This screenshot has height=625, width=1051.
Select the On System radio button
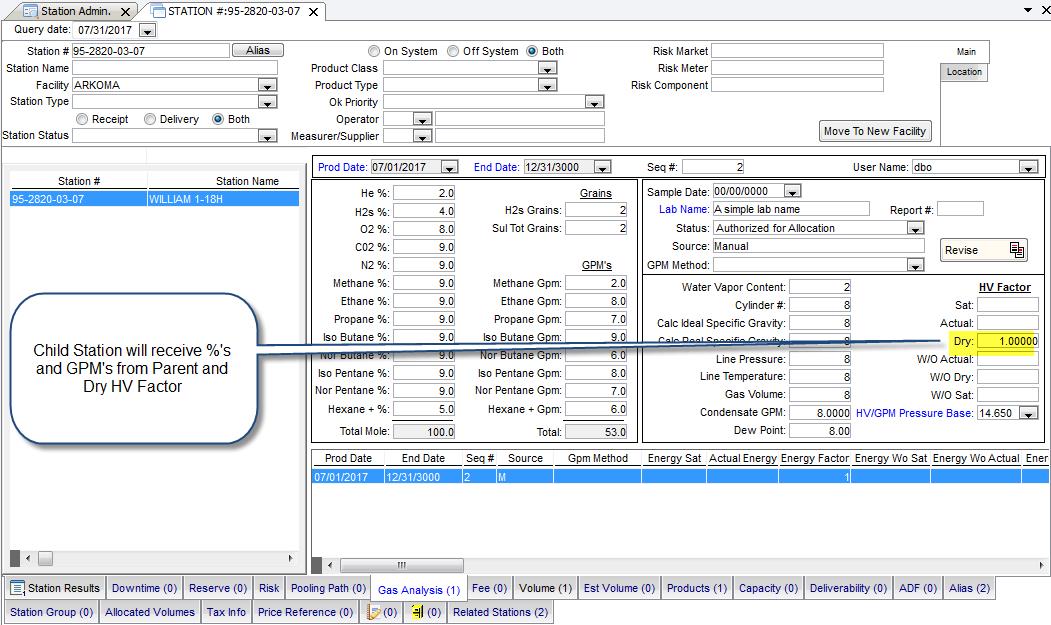click(374, 51)
